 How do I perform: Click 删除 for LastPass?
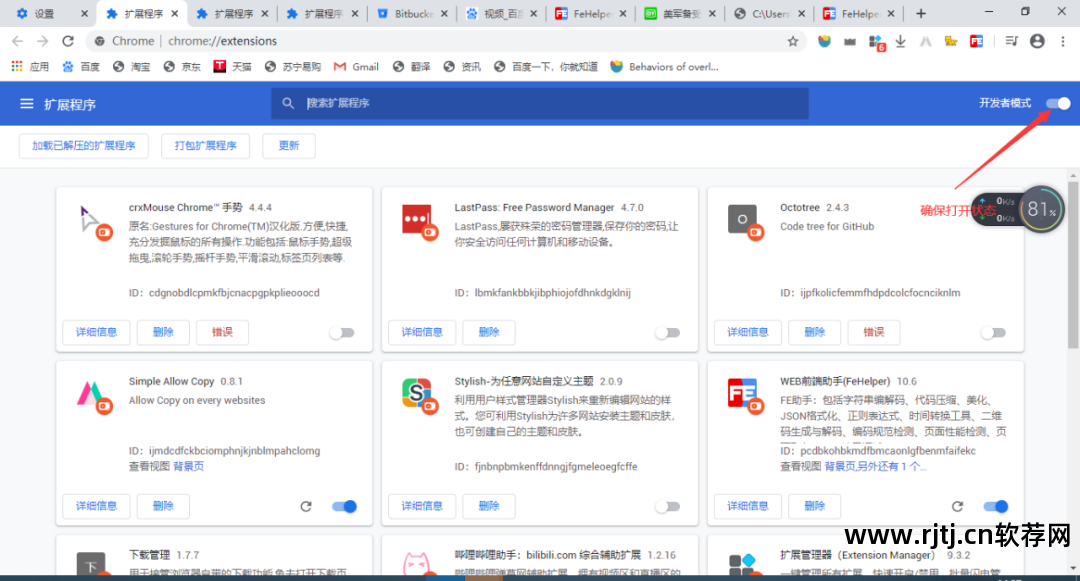[488, 332]
